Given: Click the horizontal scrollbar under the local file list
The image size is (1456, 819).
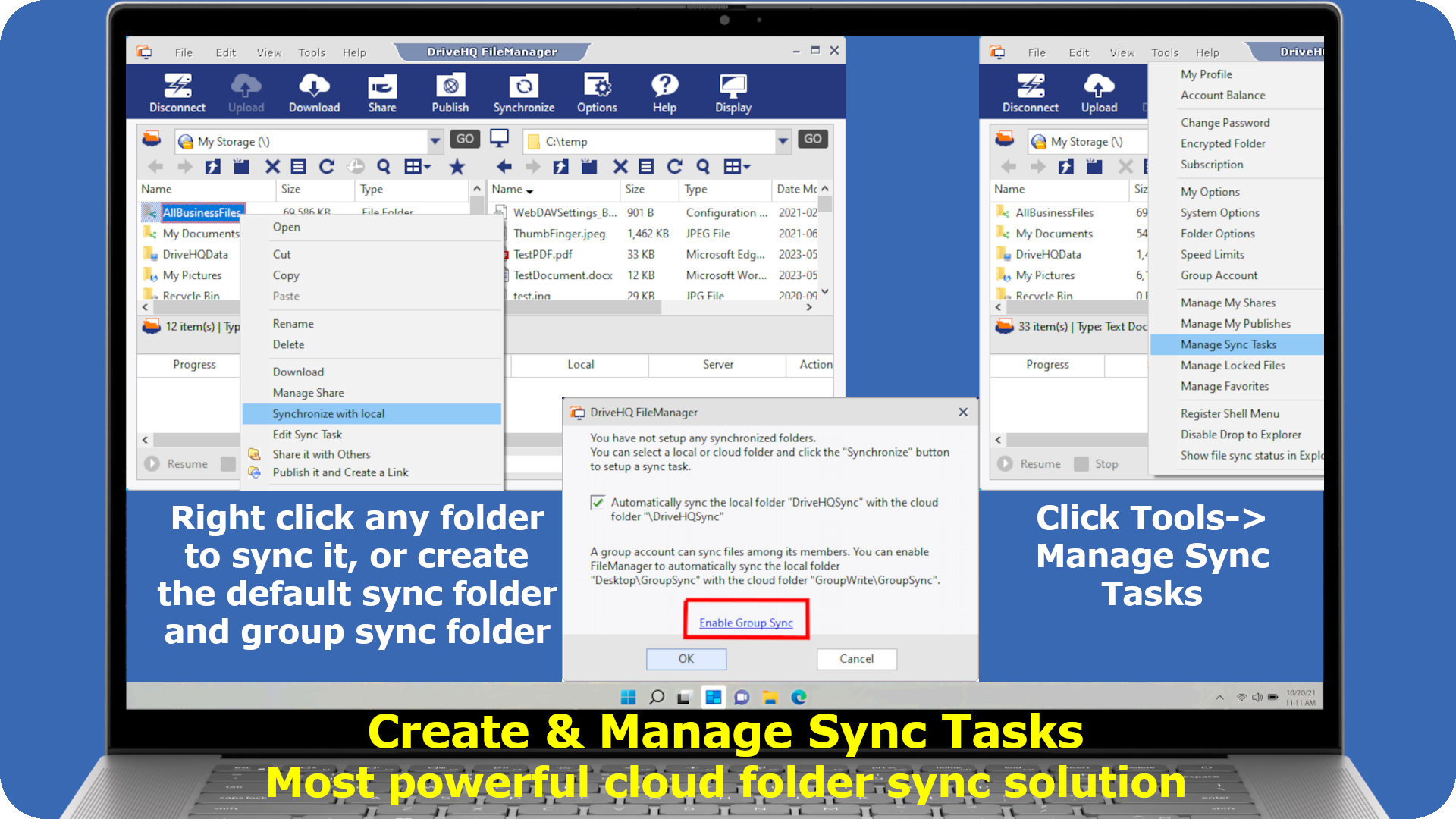Looking at the screenshot, I should [584, 307].
